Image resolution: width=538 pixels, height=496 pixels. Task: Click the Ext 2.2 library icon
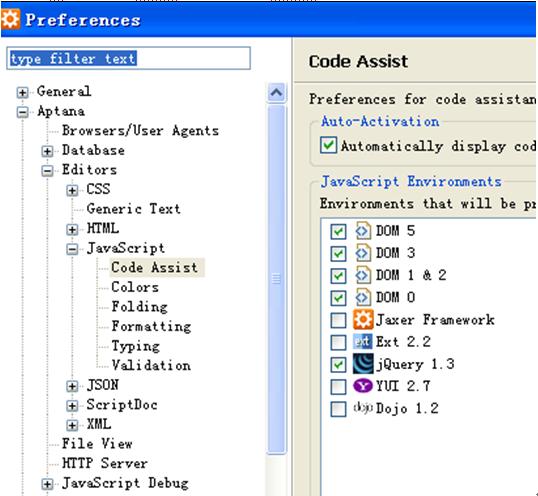363,342
